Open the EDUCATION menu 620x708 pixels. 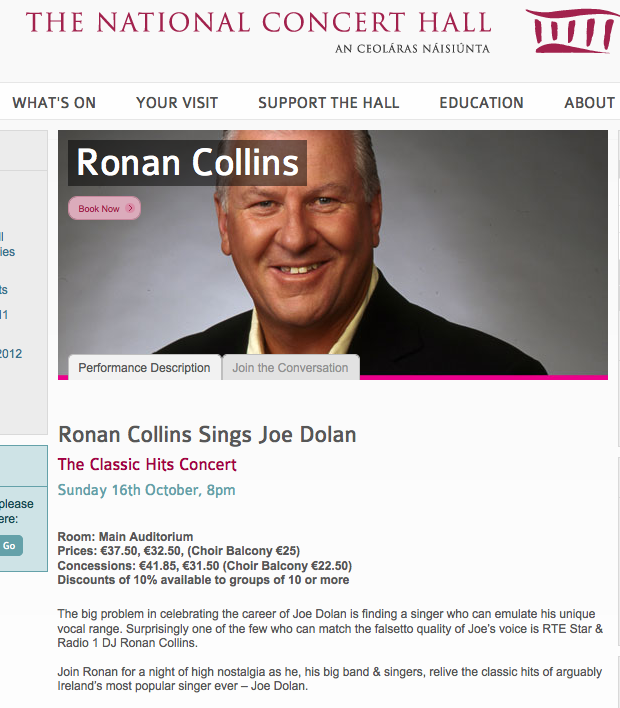coord(481,103)
